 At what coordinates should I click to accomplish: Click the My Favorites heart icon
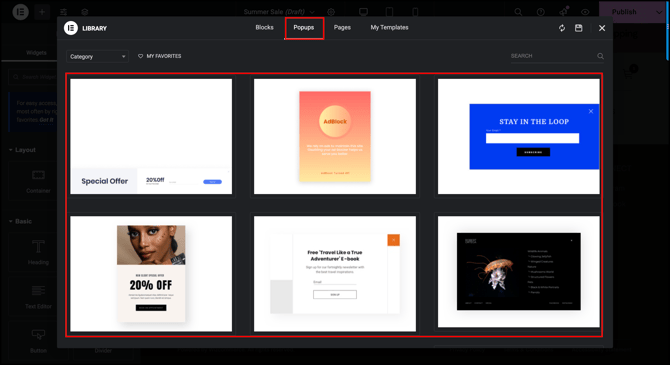tap(140, 56)
